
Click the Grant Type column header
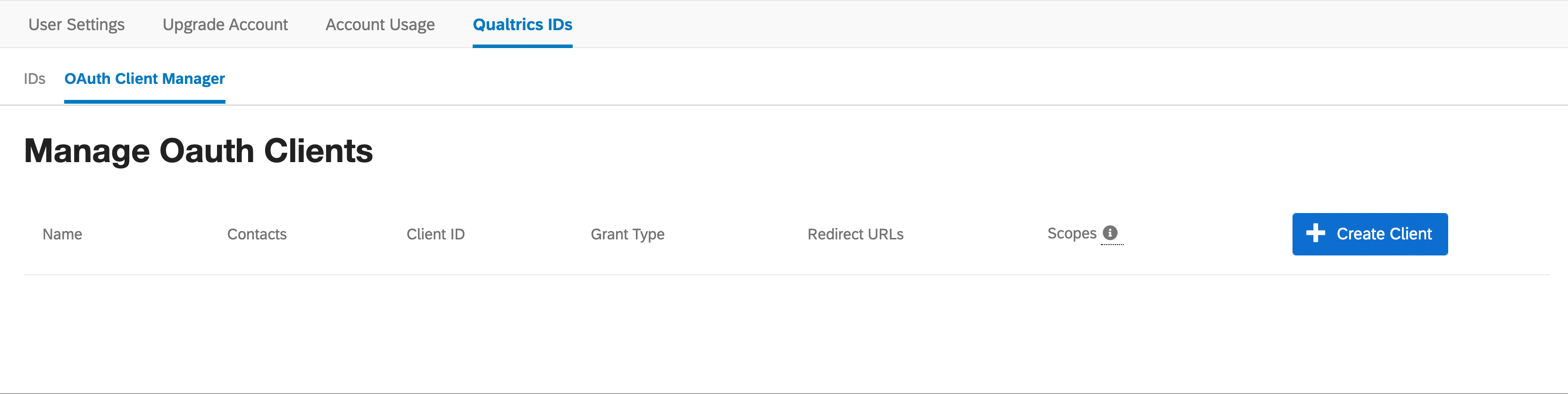click(627, 234)
